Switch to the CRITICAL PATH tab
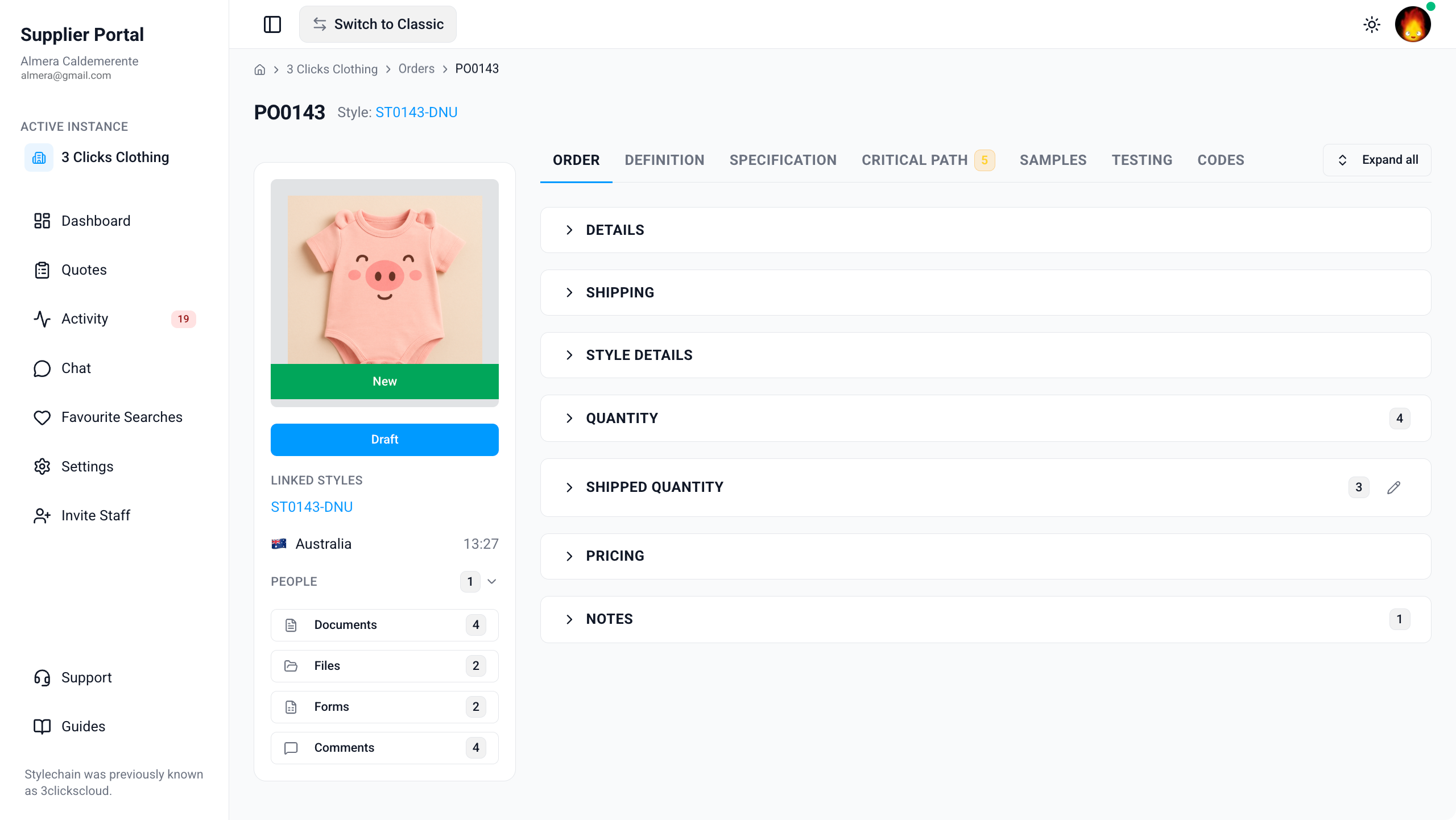Image resolution: width=1456 pixels, height=820 pixels. (x=928, y=160)
